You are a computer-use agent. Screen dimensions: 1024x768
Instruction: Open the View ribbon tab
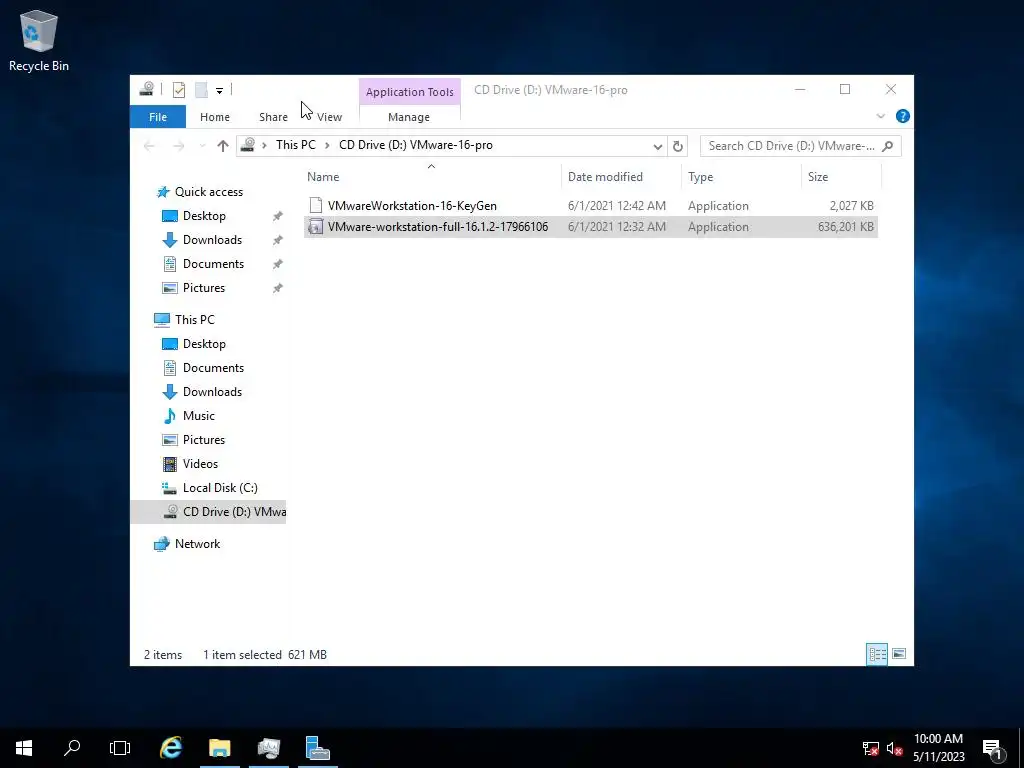pyautogui.click(x=329, y=117)
